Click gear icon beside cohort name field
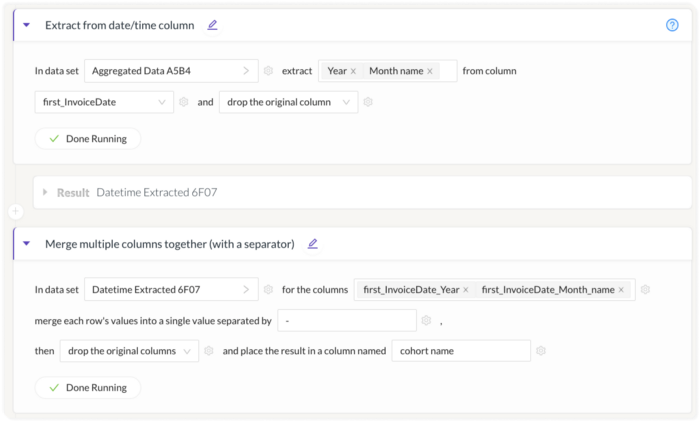 541,351
